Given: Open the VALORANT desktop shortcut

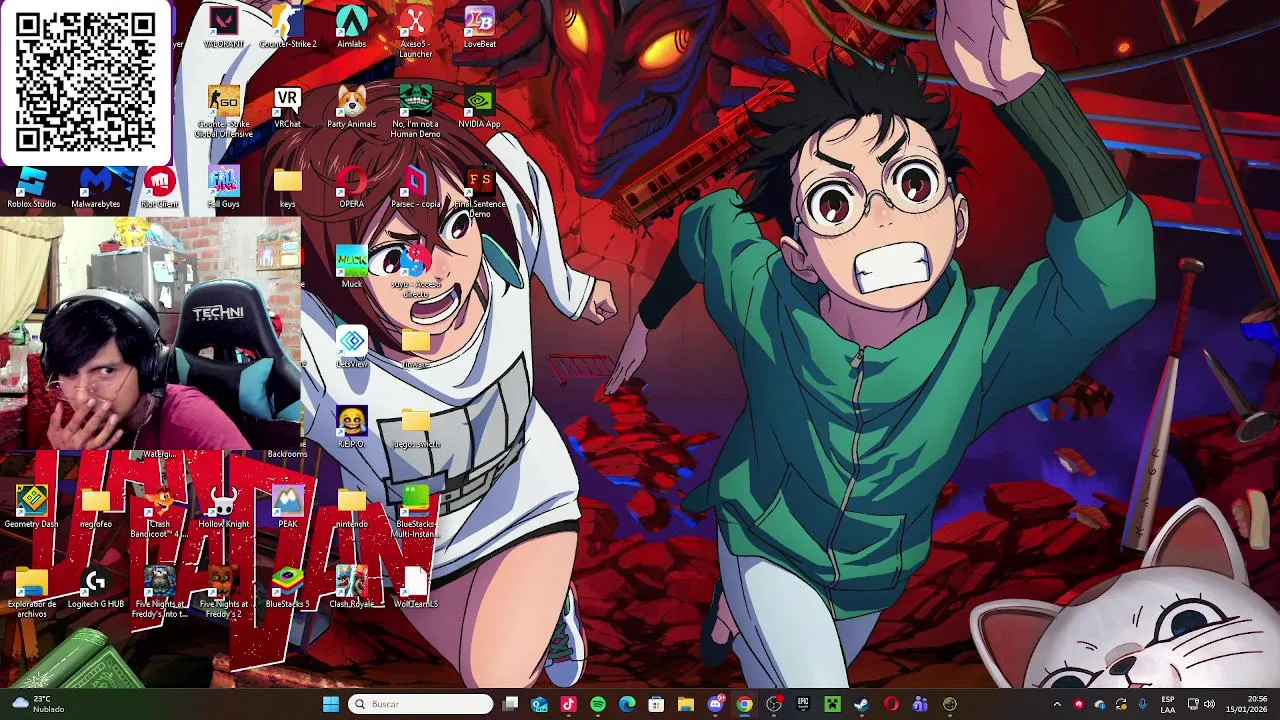Looking at the screenshot, I should (223, 27).
